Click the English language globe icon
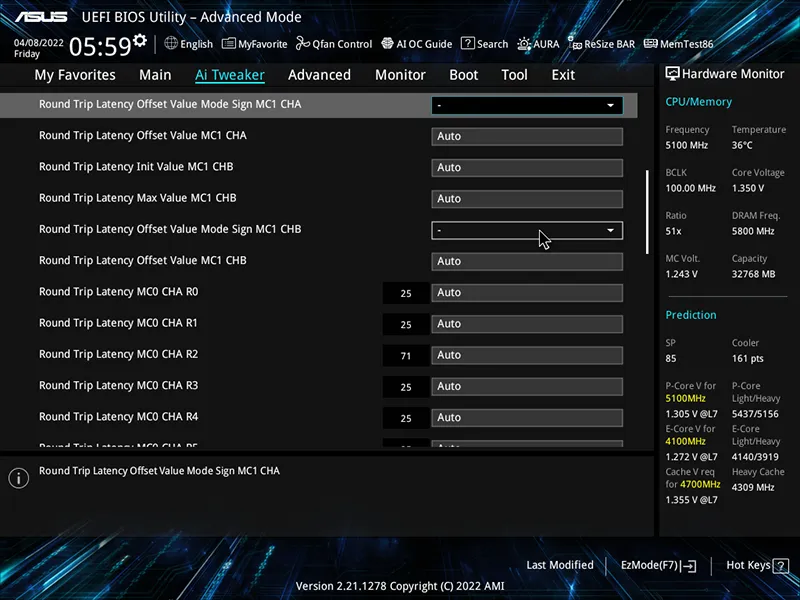Viewport: 800px width, 600px height. (x=171, y=43)
